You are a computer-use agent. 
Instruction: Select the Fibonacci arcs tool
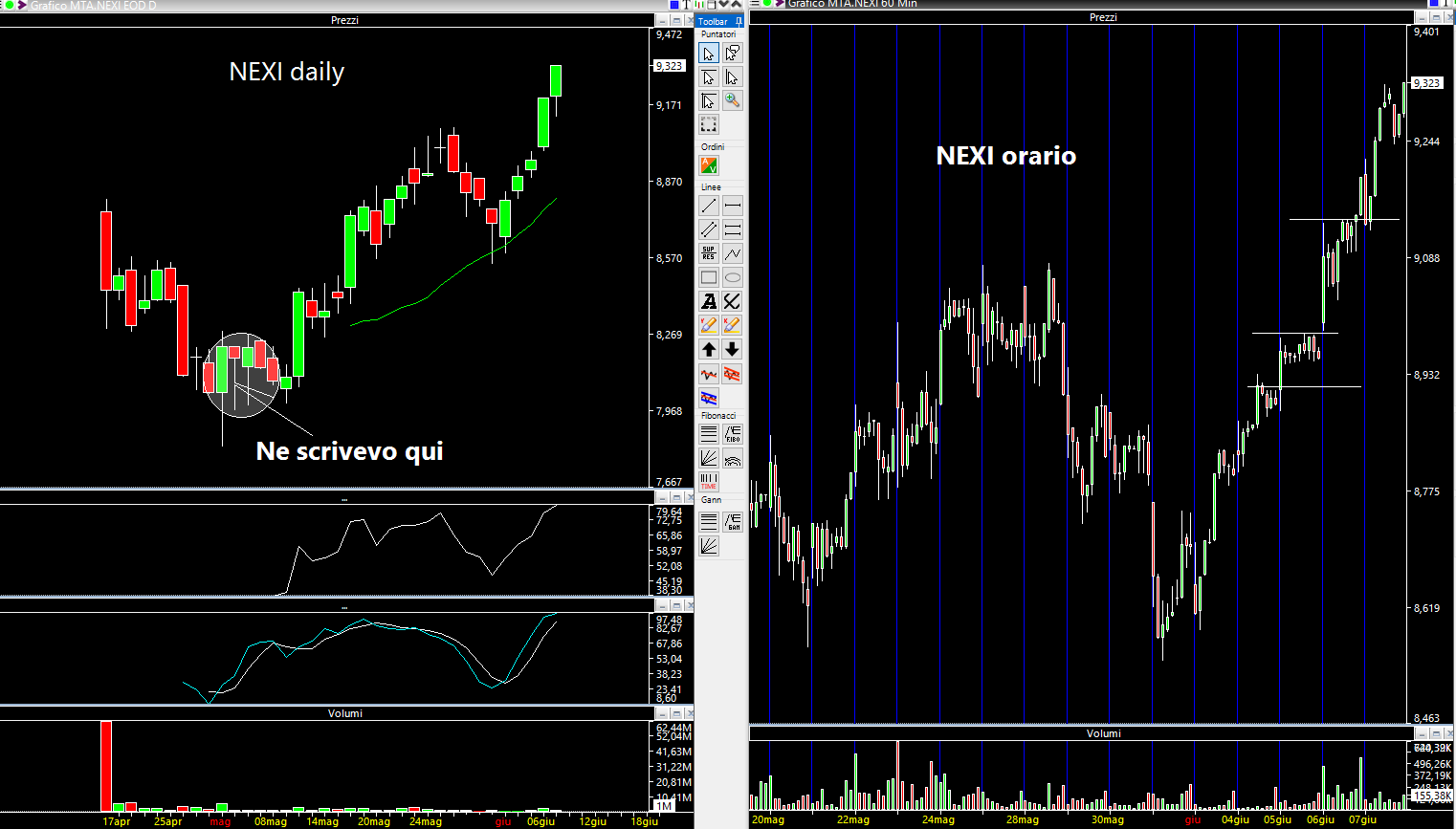pyautogui.click(x=733, y=459)
